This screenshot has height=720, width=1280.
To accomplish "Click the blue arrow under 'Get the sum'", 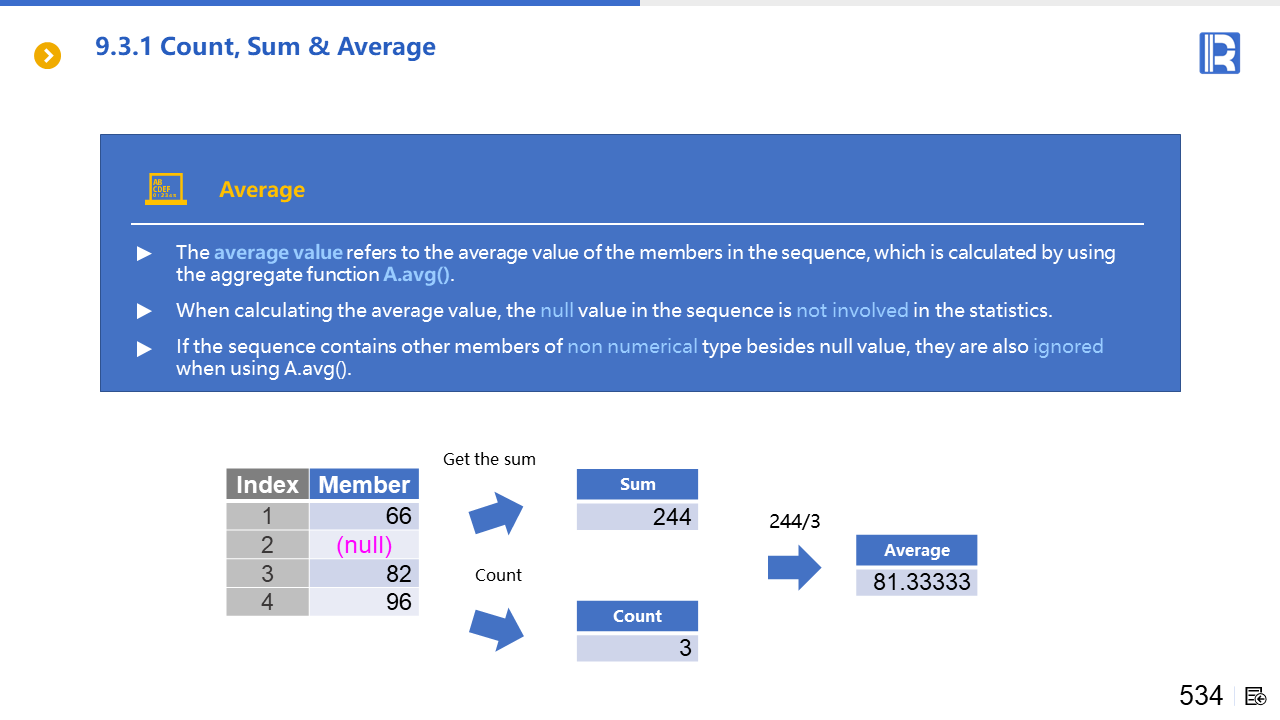I will point(496,515).
